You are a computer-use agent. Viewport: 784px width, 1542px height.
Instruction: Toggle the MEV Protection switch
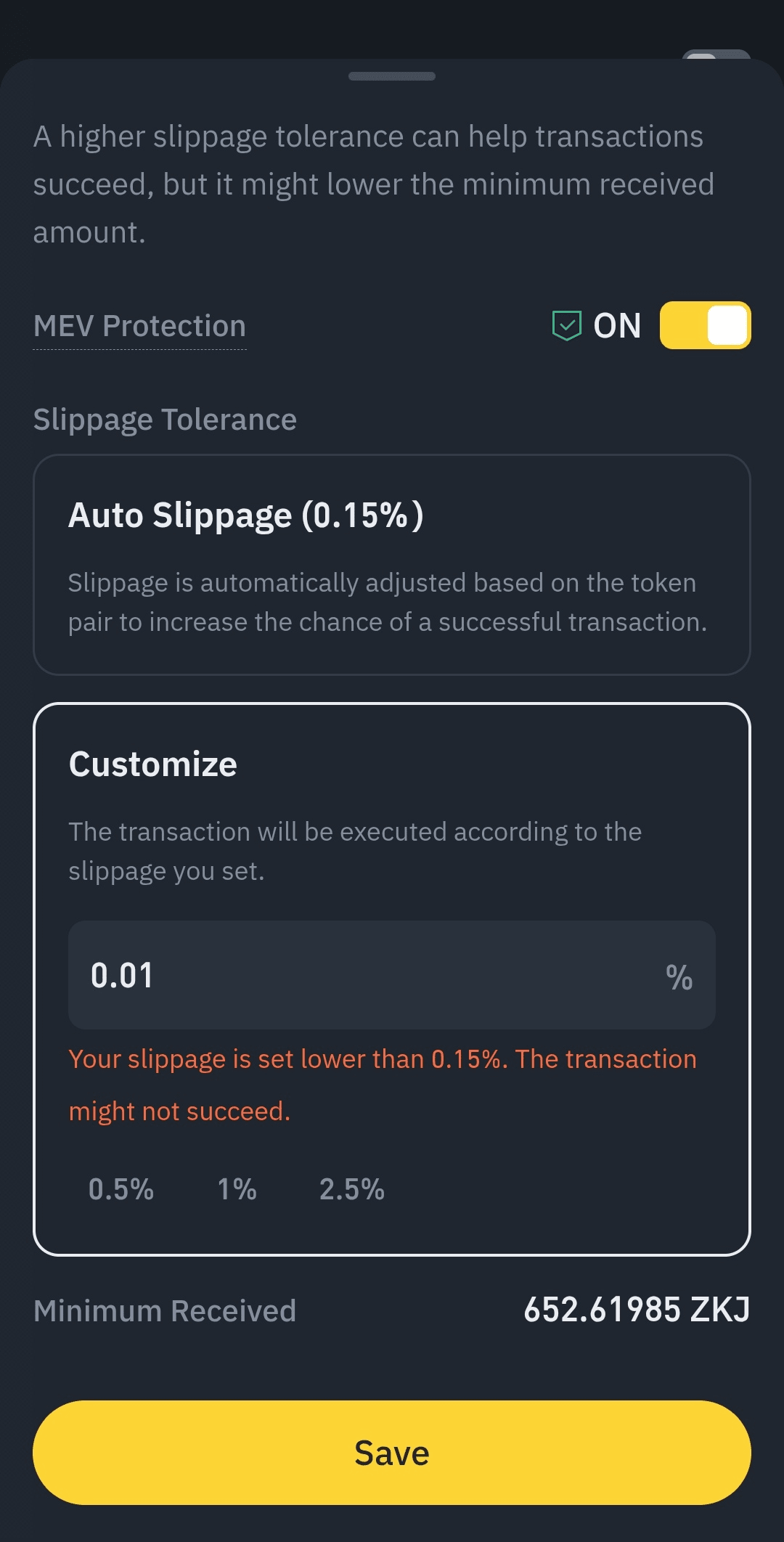click(x=705, y=325)
